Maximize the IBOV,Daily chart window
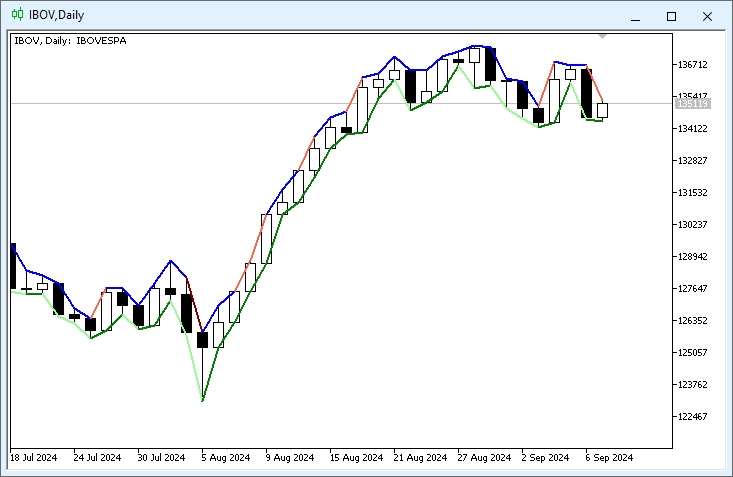The width and height of the screenshot is (733, 477). point(671,16)
